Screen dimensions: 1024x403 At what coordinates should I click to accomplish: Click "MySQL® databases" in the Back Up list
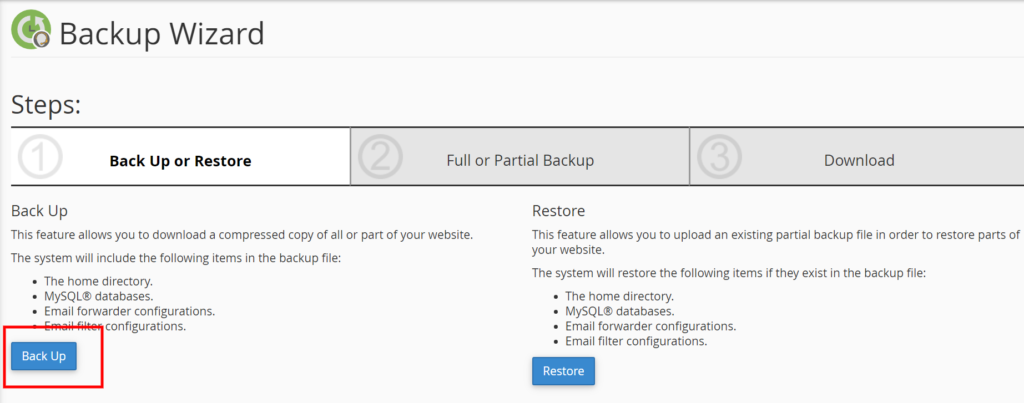pos(100,296)
